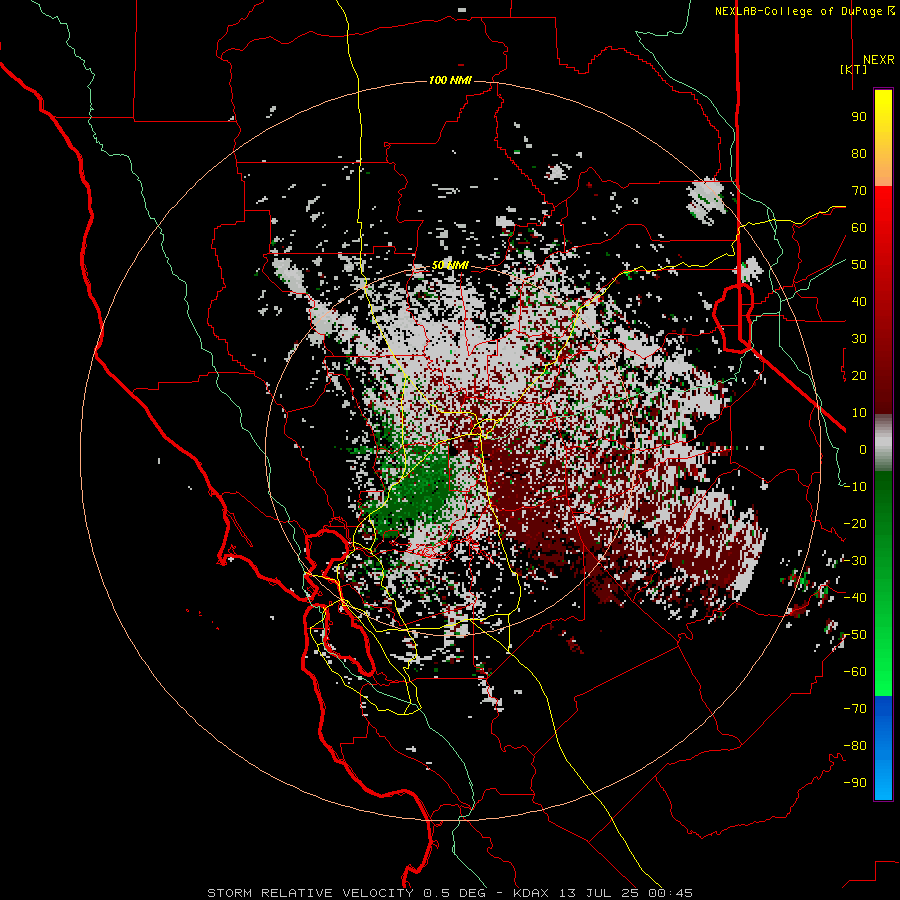Click the "0.5 DEG" elevation text
The width and height of the screenshot is (900, 900).
455,893
